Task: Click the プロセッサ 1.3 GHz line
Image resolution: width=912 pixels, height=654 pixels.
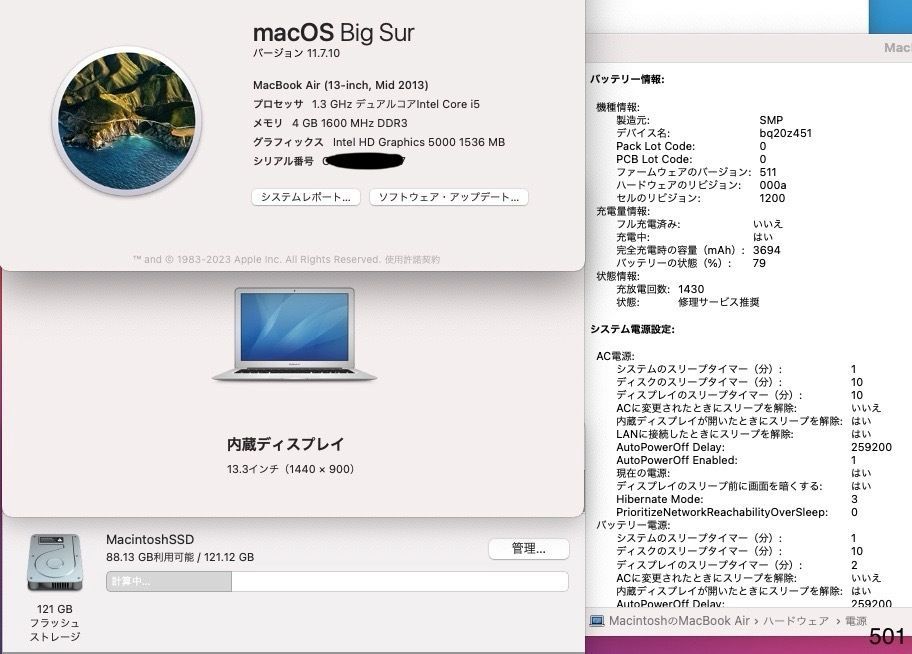Action: [366, 104]
